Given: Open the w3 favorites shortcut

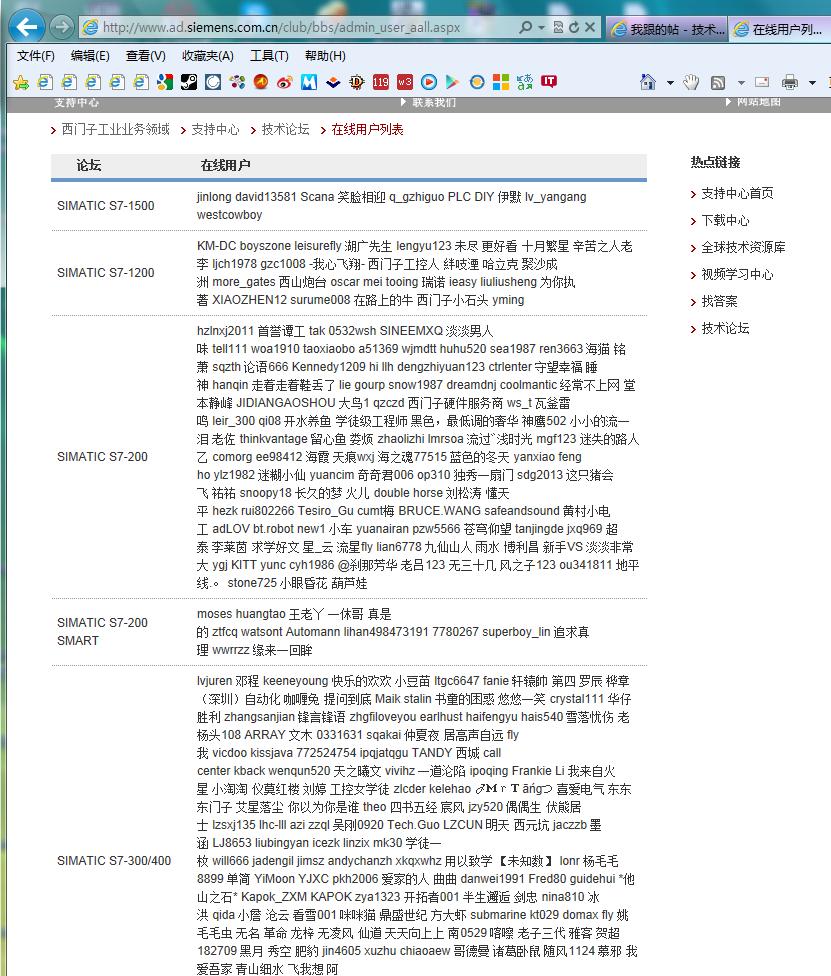Looking at the screenshot, I should click(405, 82).
